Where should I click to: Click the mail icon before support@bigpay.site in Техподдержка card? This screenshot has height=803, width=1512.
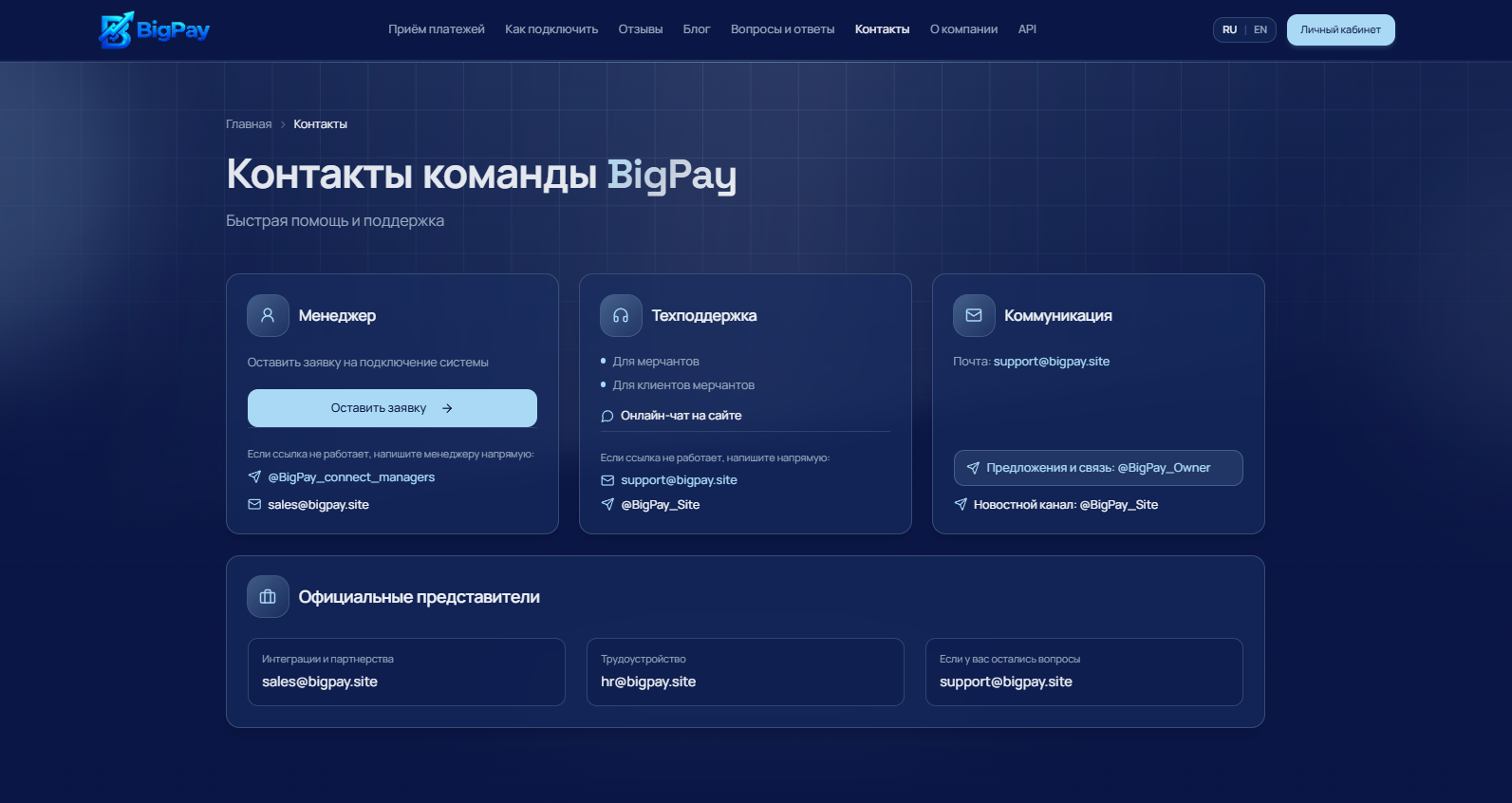tap(607, 480)
